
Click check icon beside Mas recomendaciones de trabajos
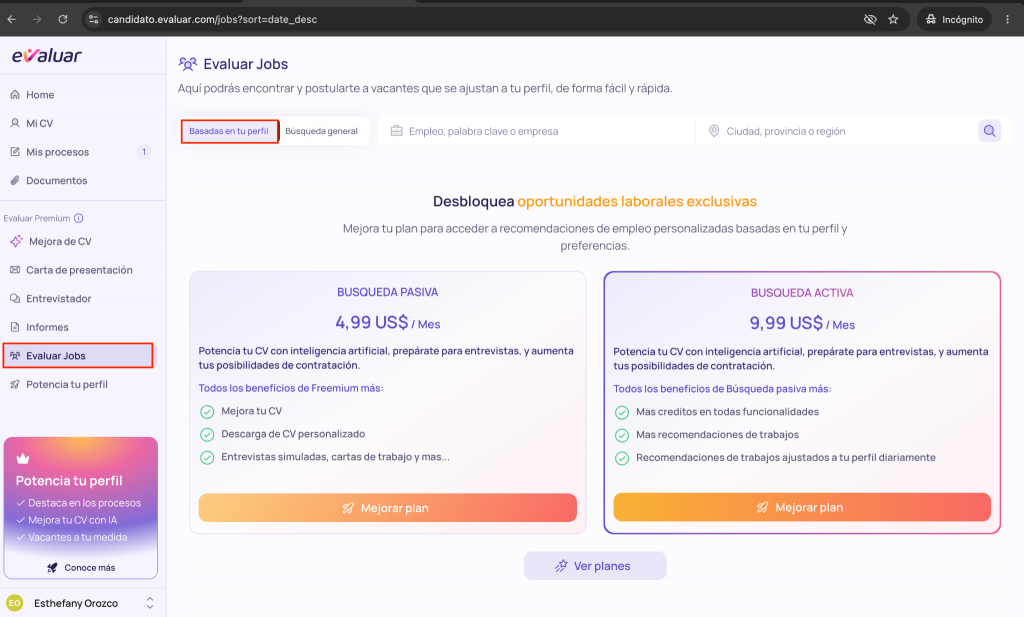(622, 435)
